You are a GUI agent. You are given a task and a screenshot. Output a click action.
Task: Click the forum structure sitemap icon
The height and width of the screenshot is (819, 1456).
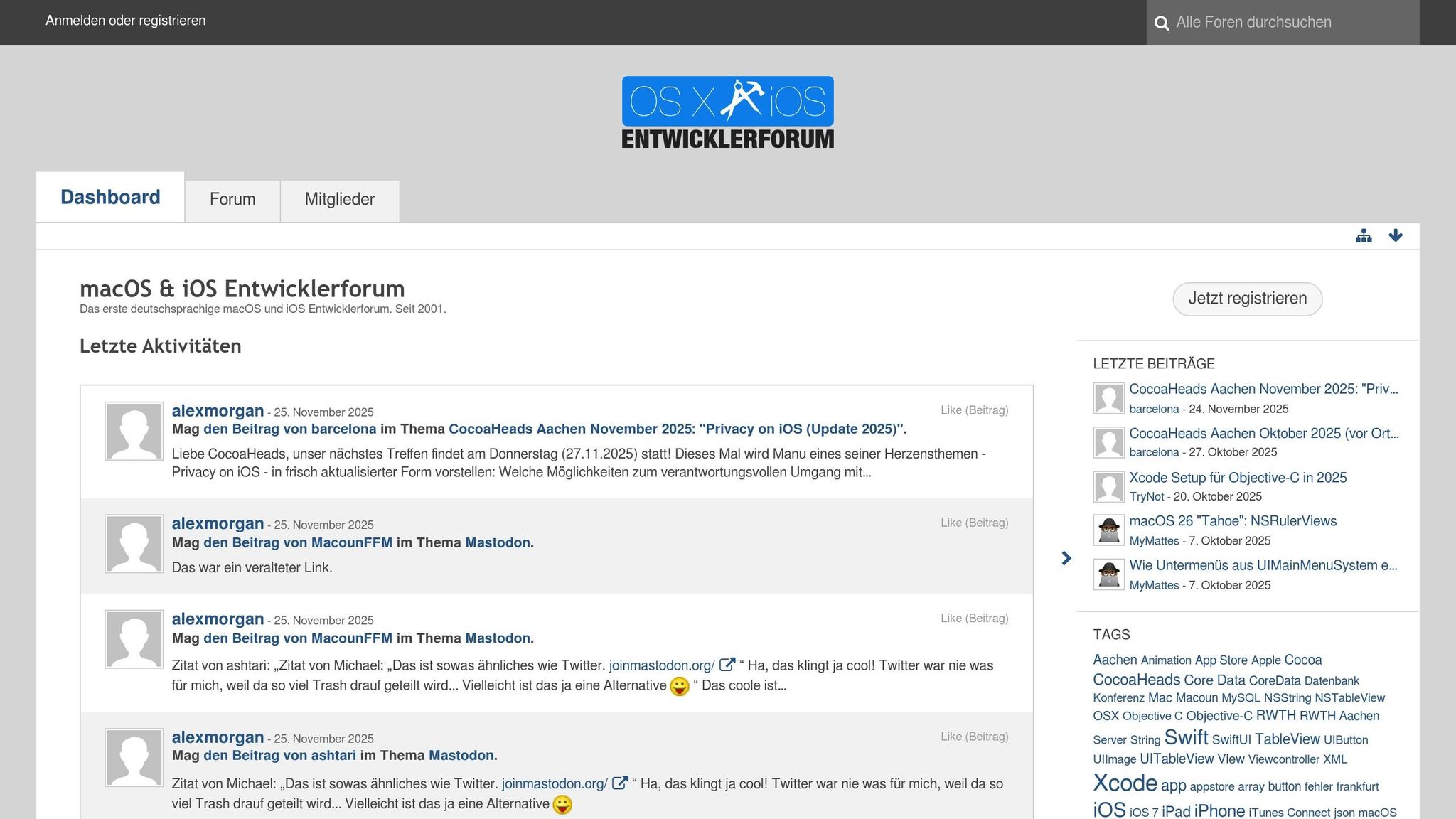point(1364,235)
